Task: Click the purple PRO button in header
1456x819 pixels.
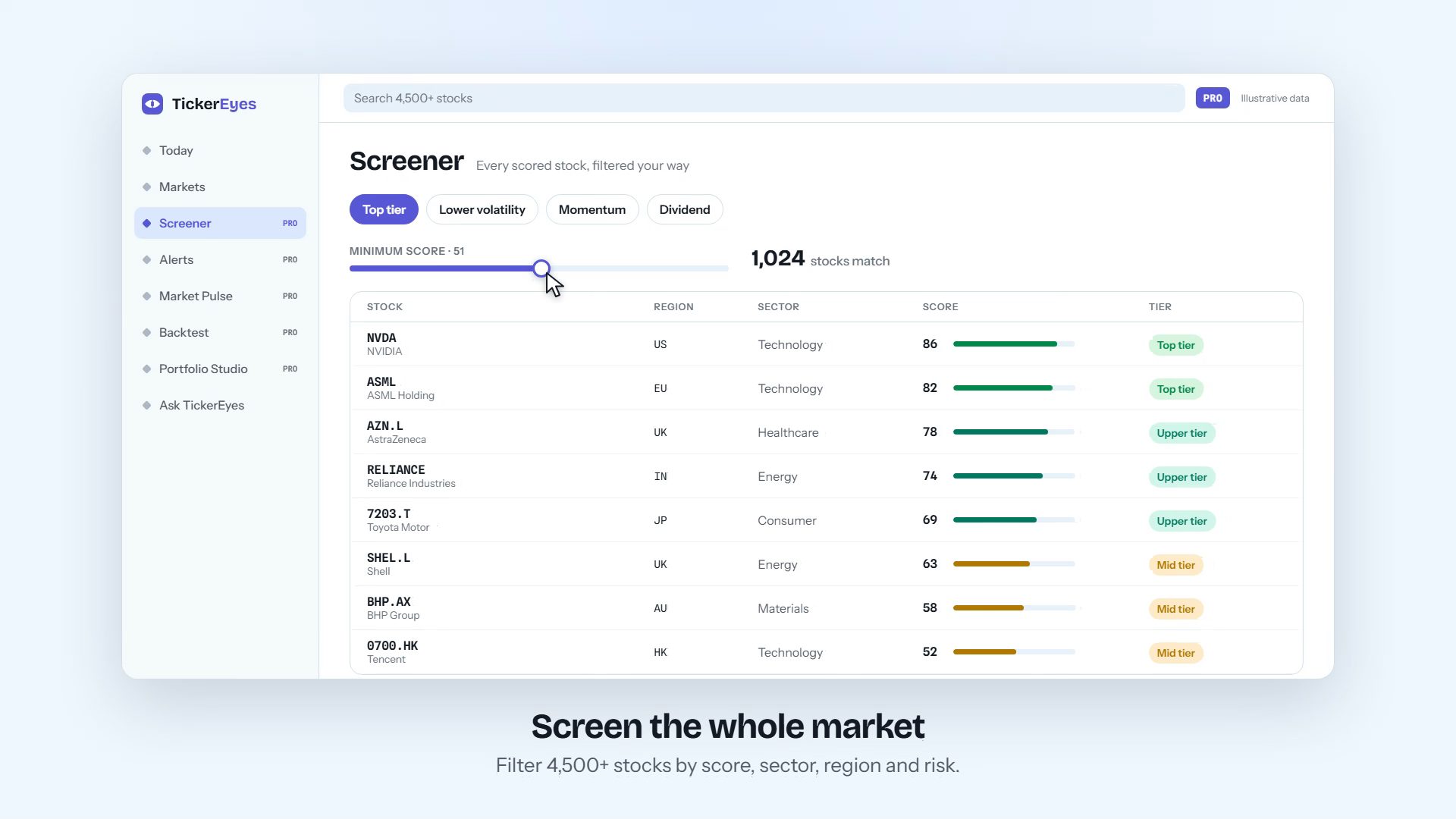Action: click(1213, 98)
